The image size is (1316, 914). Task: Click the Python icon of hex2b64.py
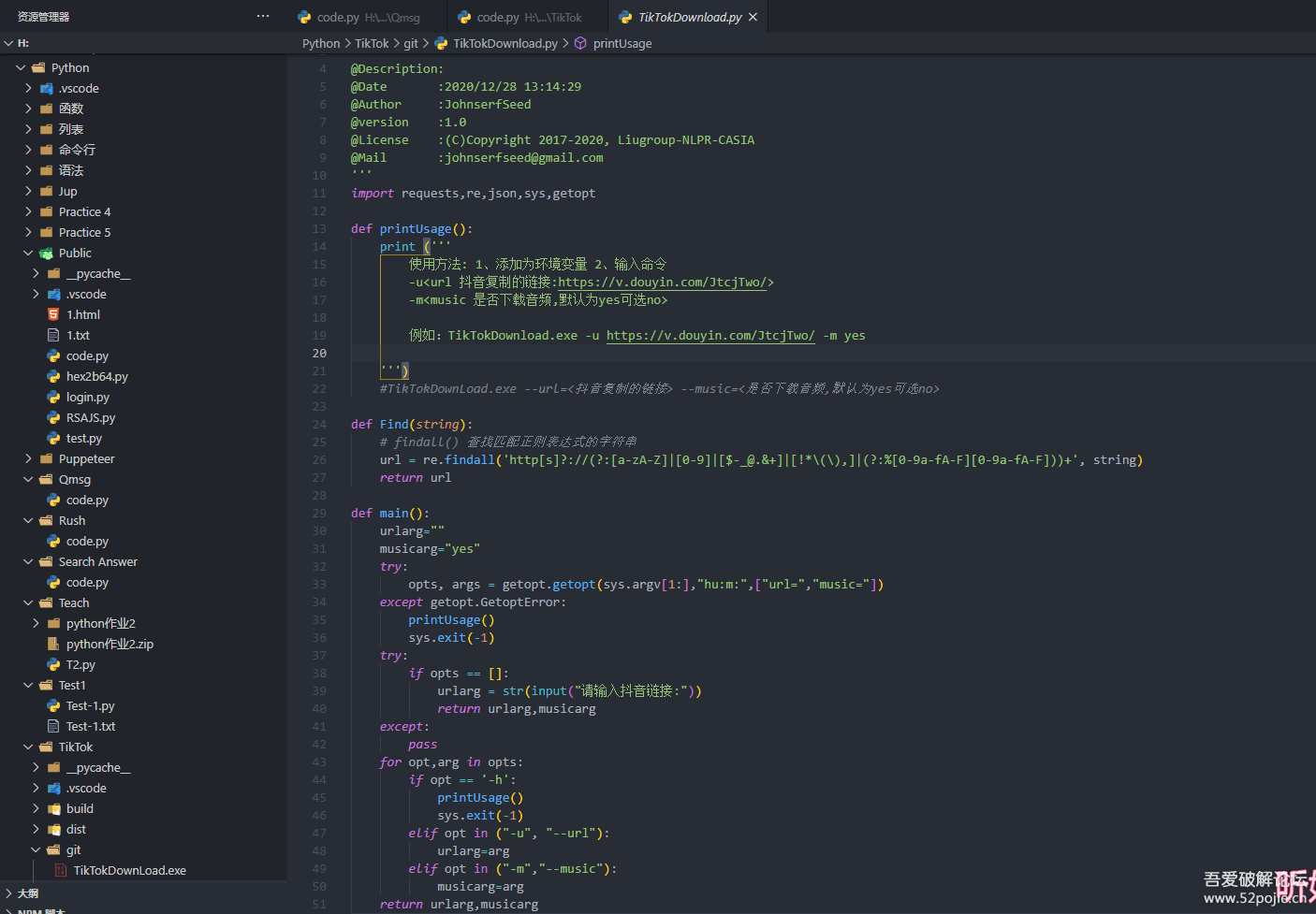tap(53, 376)
